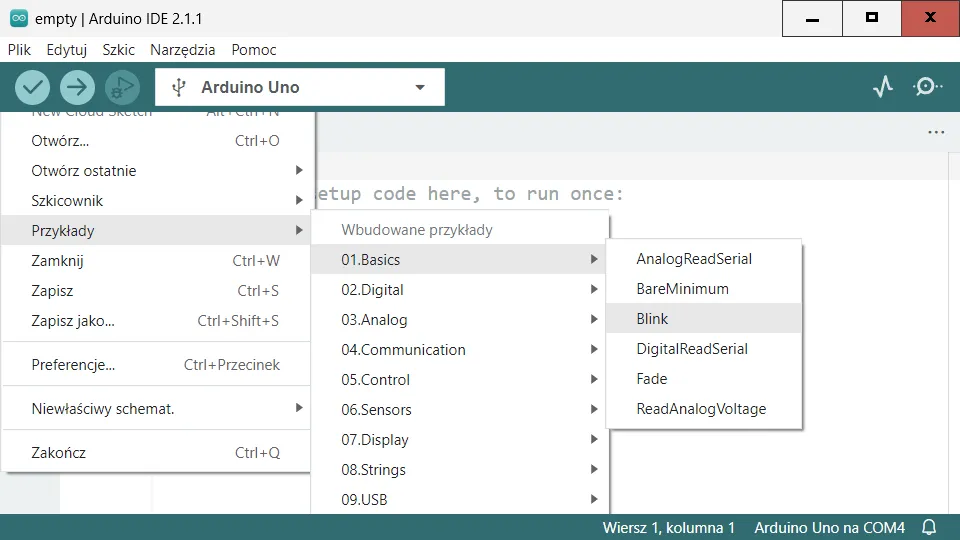The height and width of the screenshot is (540, 960).
Task: Open the Arduino Uno board selector dropdown
Action: coord(300,87)
